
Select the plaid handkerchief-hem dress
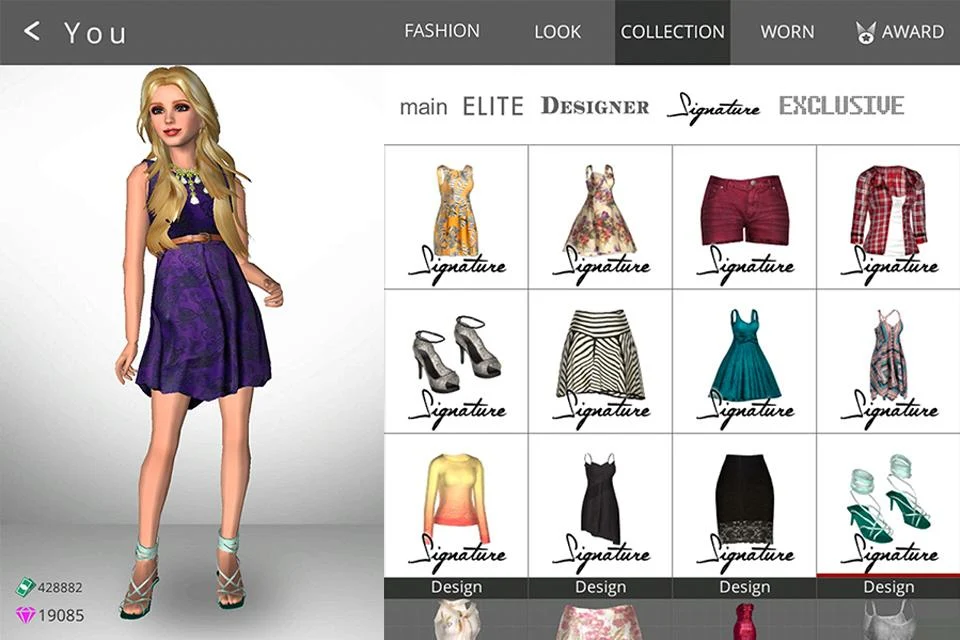pos(888,361)
